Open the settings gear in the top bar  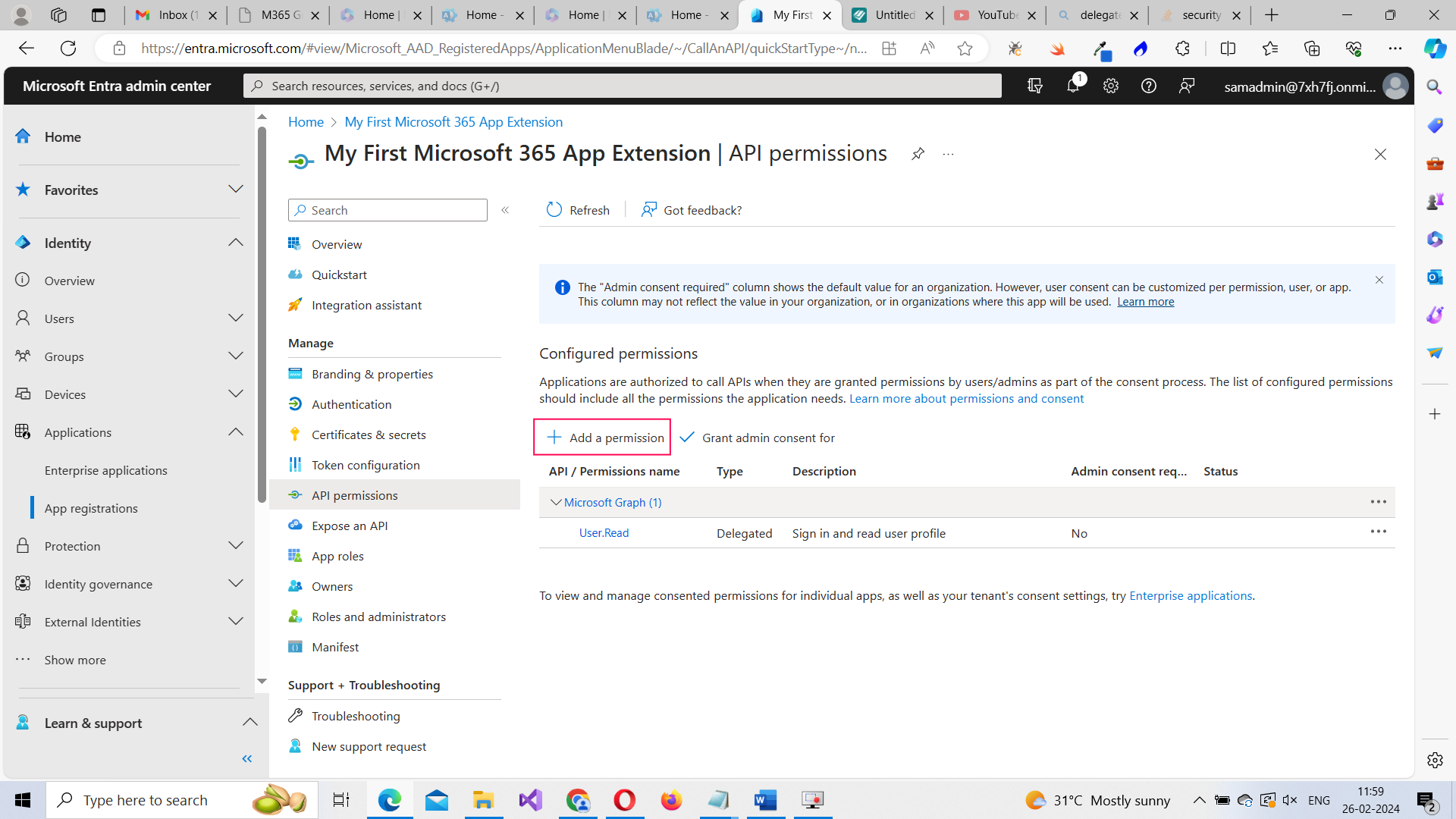pyautogui.click(x=1110, y=86)
